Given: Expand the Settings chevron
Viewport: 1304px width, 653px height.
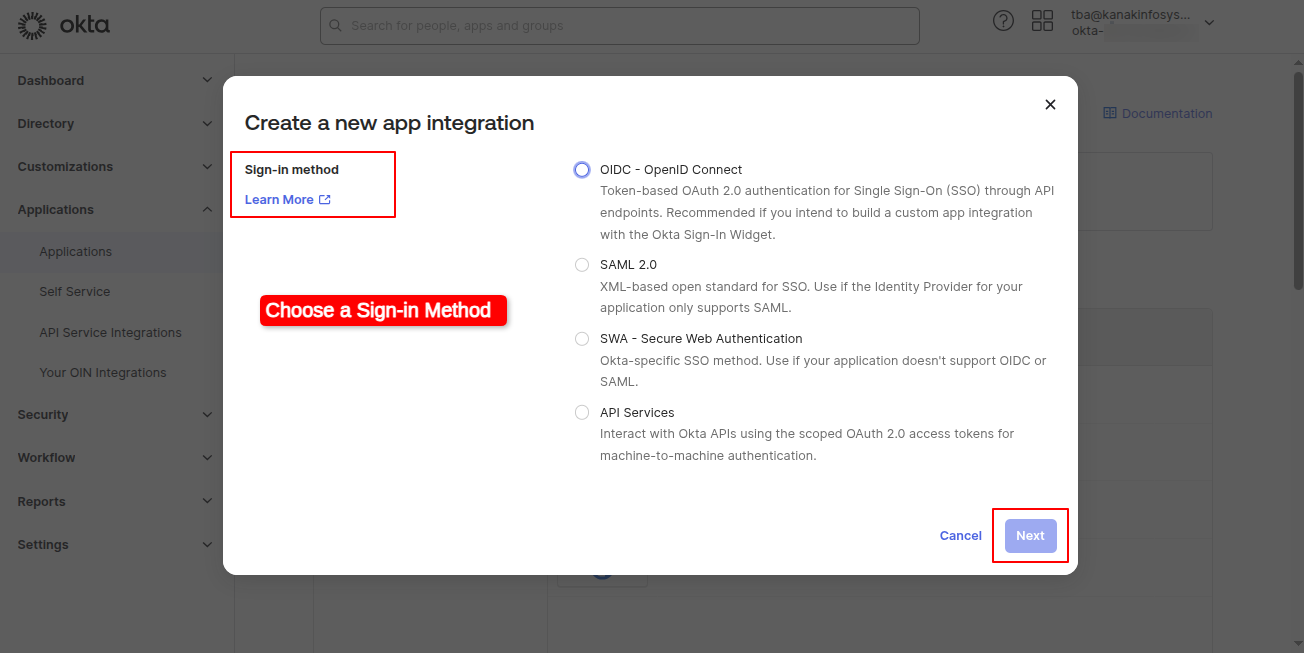Looking at the screenshot, I should coord(207,545).
